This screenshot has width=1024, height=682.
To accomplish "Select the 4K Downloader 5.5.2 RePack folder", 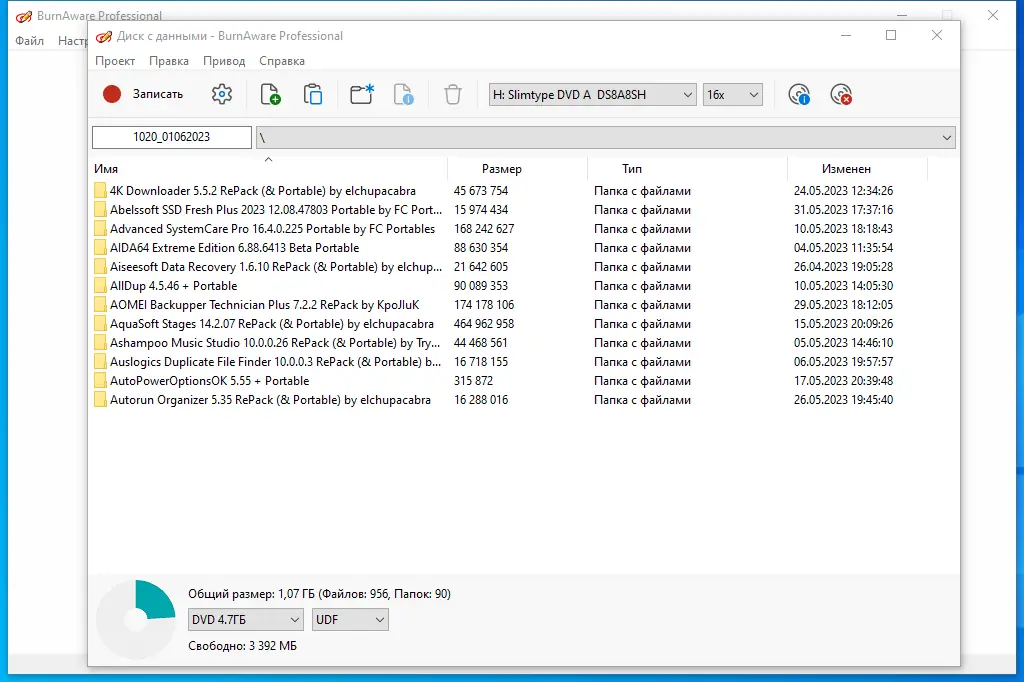I will (x=263, y=191).
